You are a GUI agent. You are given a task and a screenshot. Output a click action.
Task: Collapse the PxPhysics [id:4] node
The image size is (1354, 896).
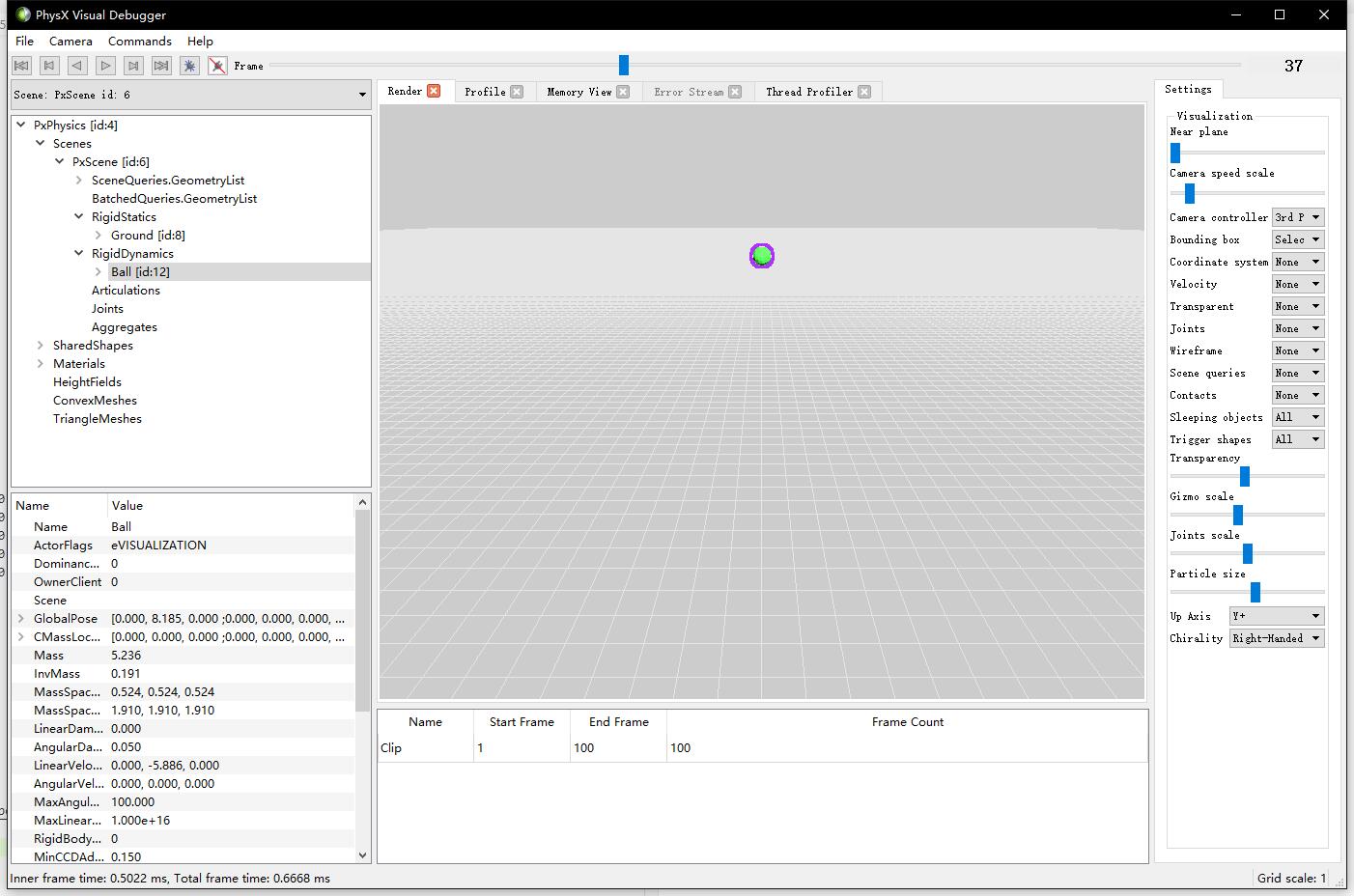click(21, 125)
